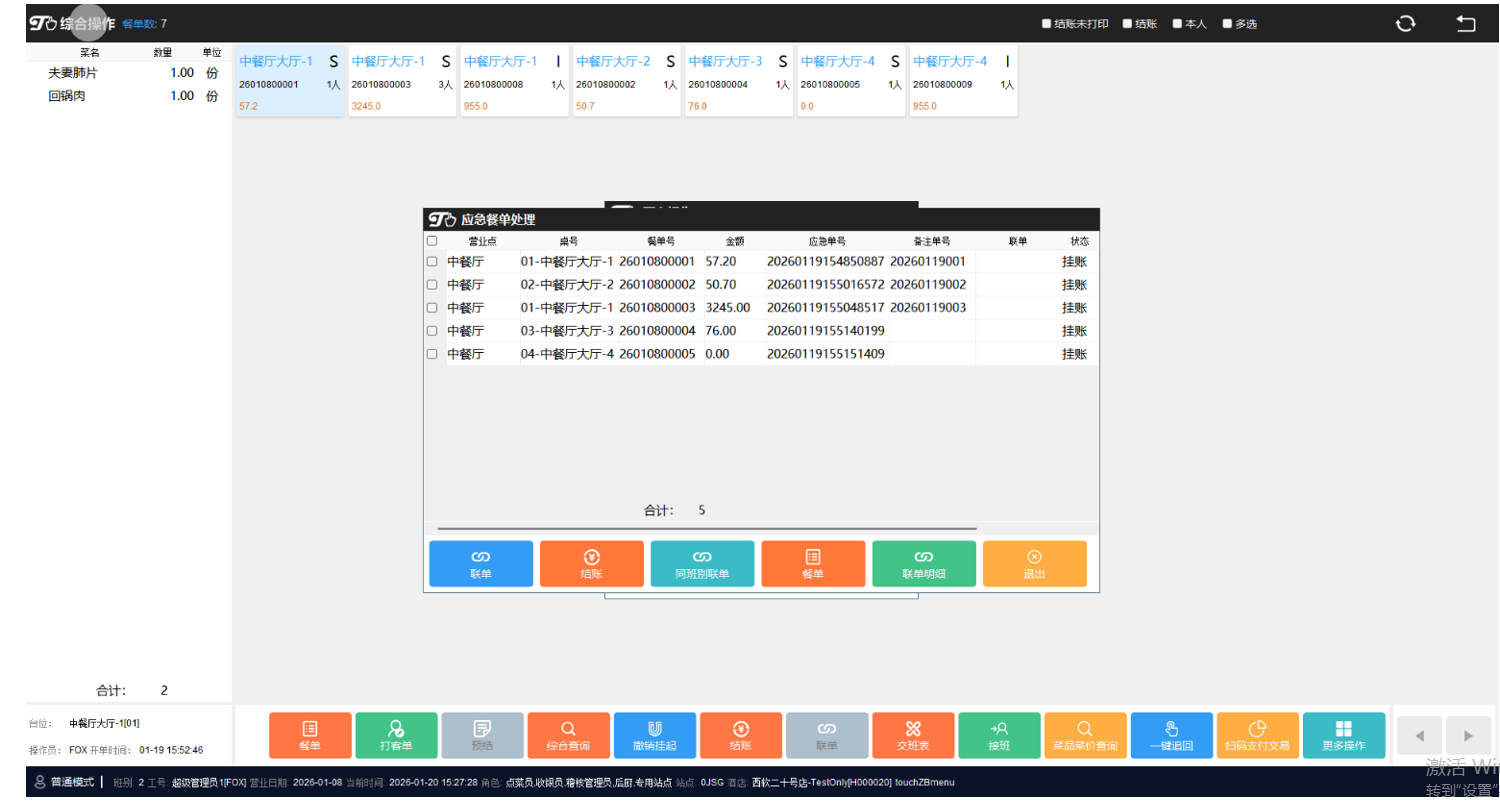This screenshot has width=1500, height=806.
Task: Click 退出 to close the dialog
Action: click(1034, 564)
